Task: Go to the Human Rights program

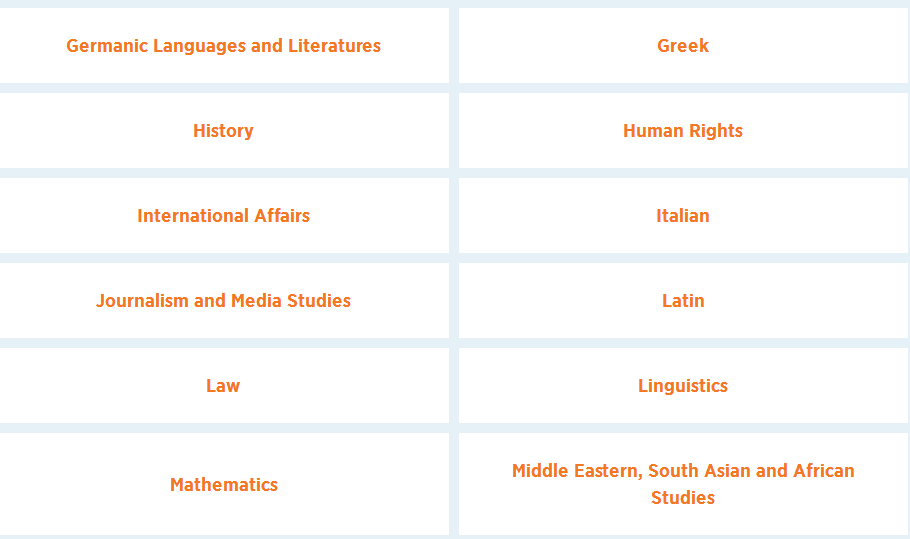Action: click(682, 131)
